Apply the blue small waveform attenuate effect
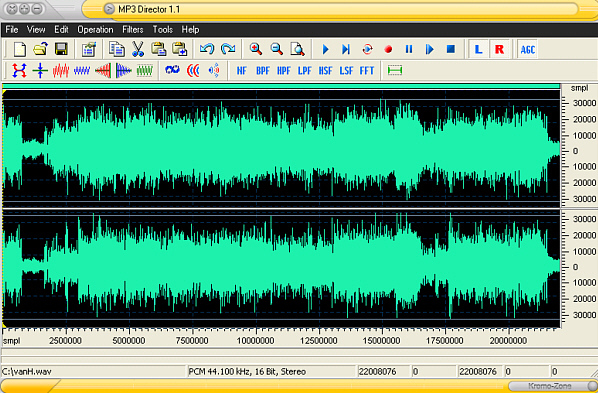This screenshot has height=393, width=598. point(82,71)
